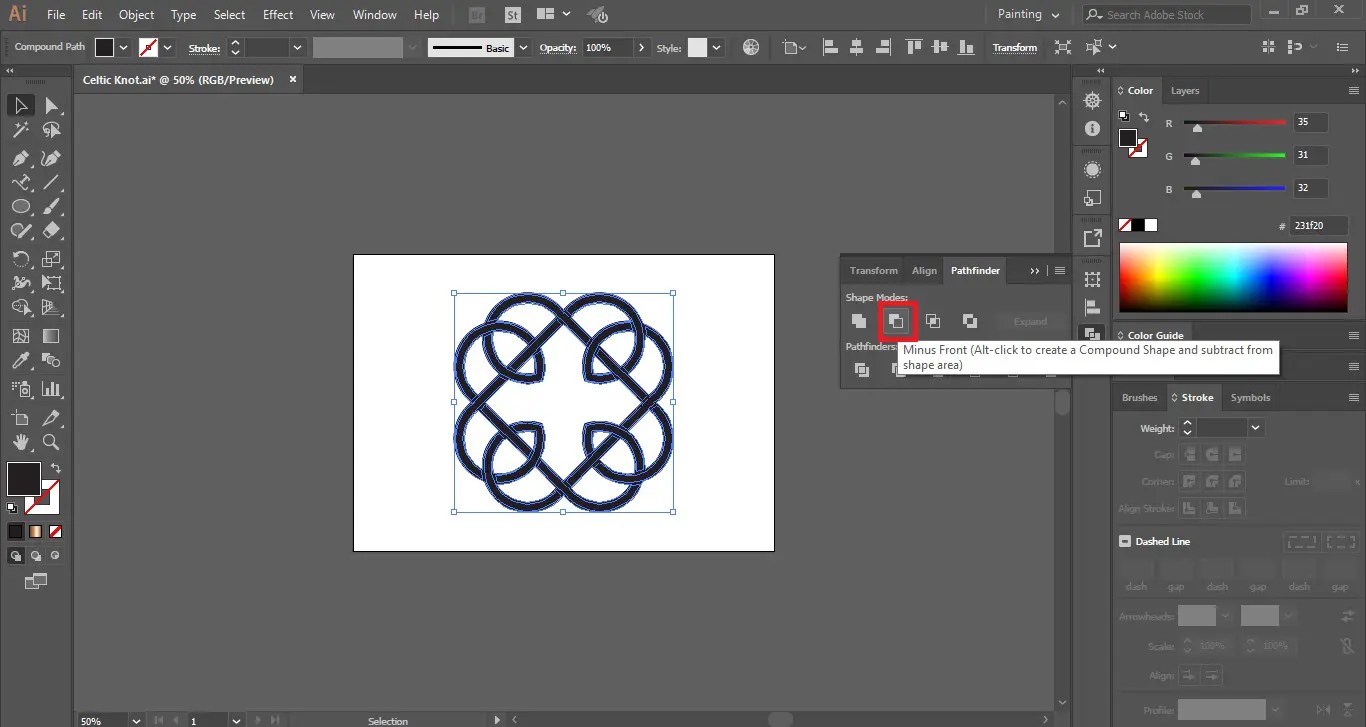Image resolution: width=1366 pixels, height=727 pixels.
Task: Choose the Rotate tool
Action: click(x=21, y=259)
